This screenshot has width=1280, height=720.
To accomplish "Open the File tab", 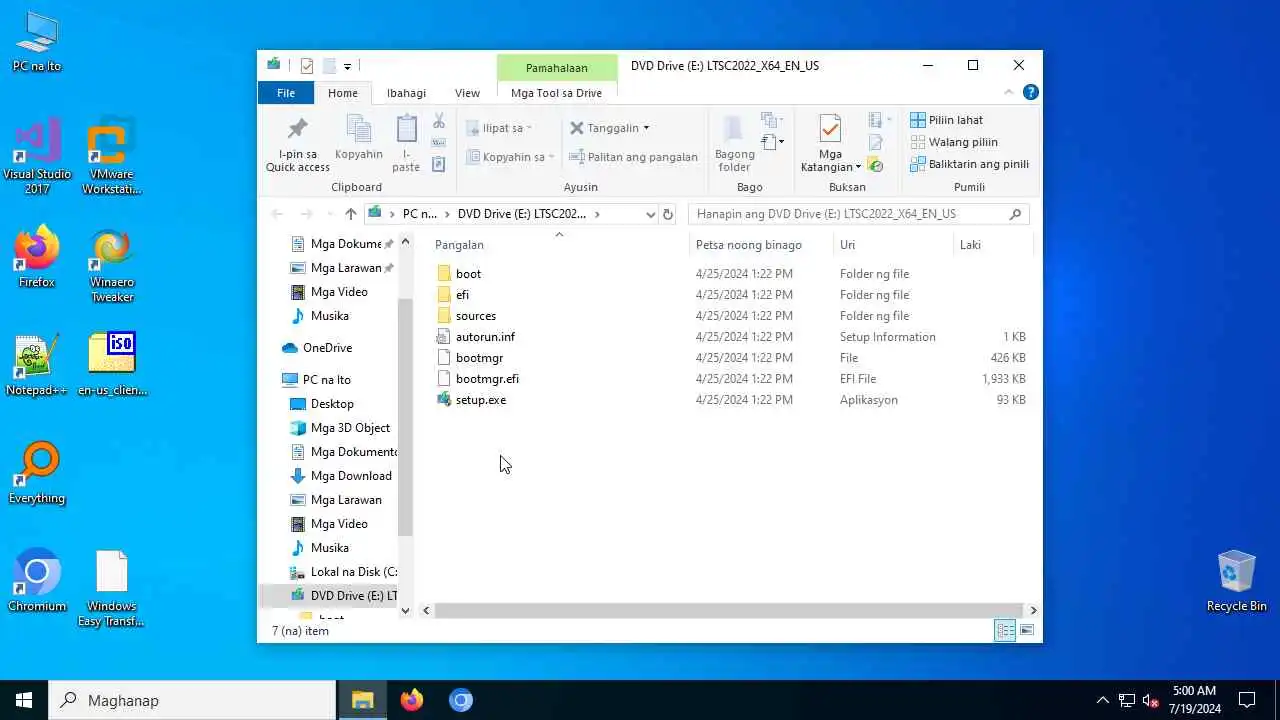I will coord(286,92).
